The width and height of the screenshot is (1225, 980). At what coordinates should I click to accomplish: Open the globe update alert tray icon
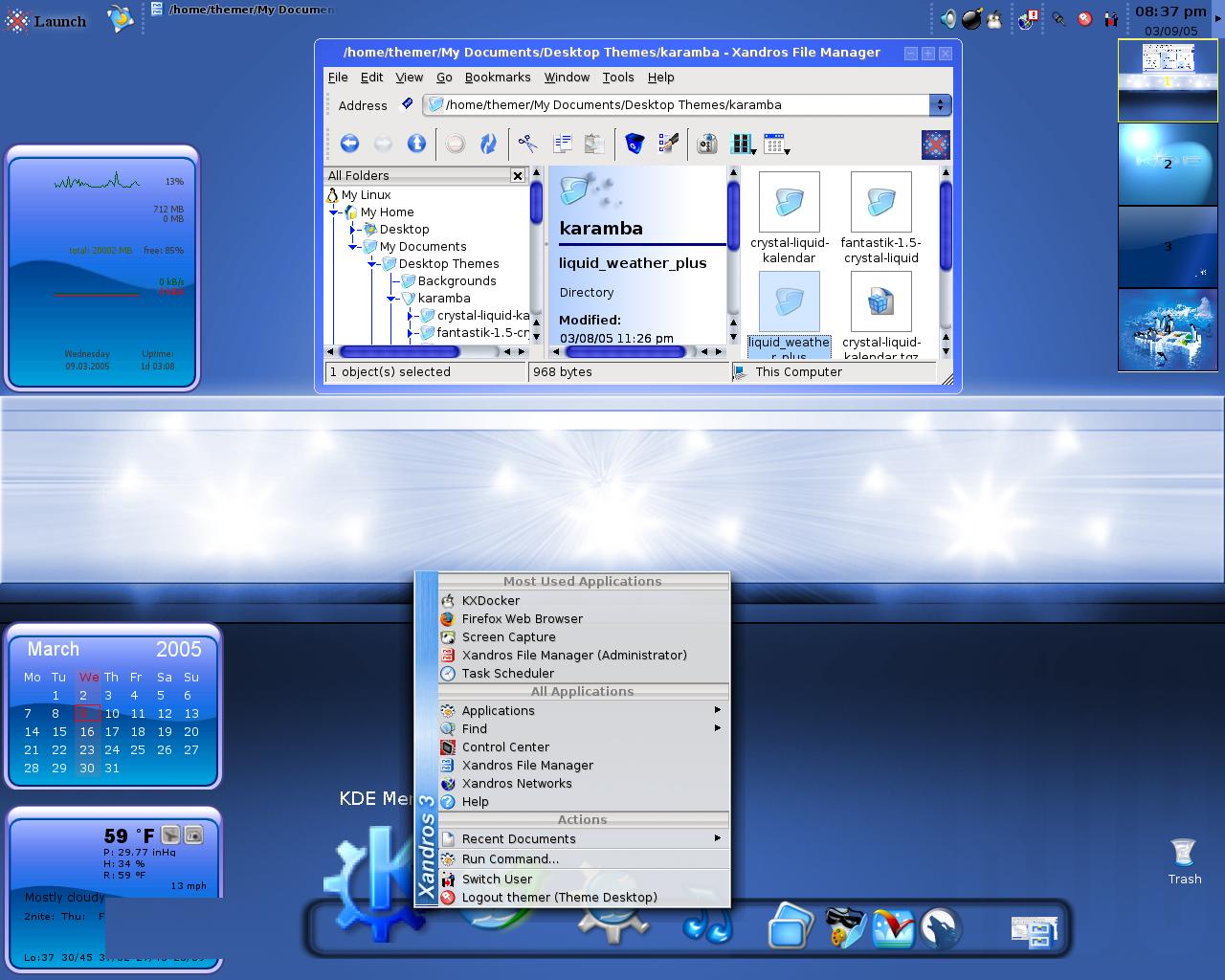(1029, 18)
